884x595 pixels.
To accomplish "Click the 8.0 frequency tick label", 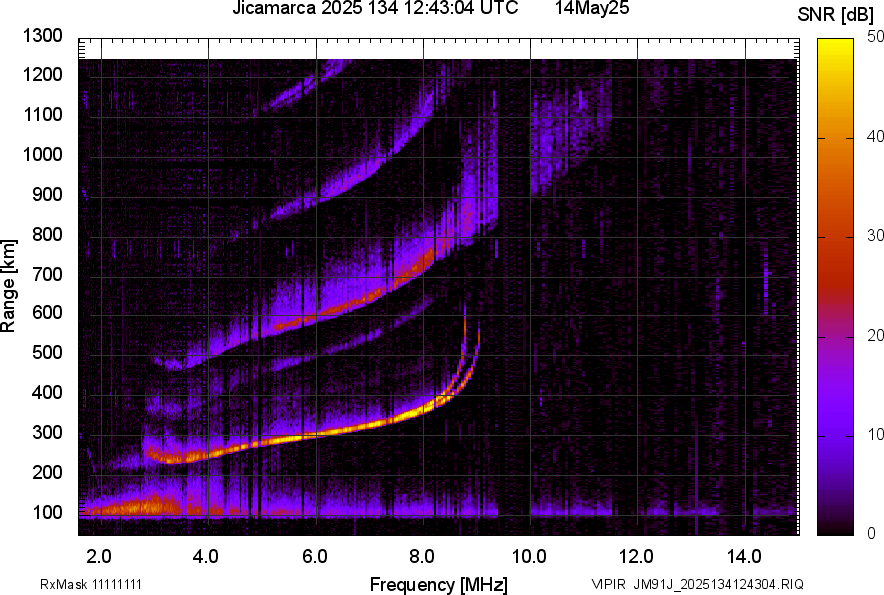I will [422, 556].
